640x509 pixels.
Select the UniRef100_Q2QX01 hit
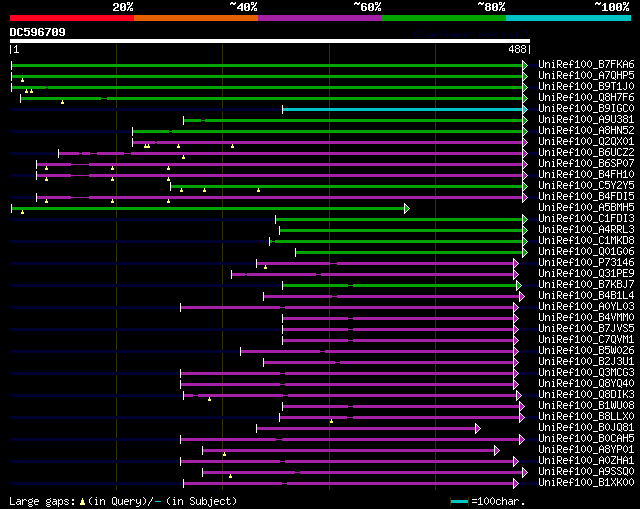pyautogui.click(x=586, y=141)
